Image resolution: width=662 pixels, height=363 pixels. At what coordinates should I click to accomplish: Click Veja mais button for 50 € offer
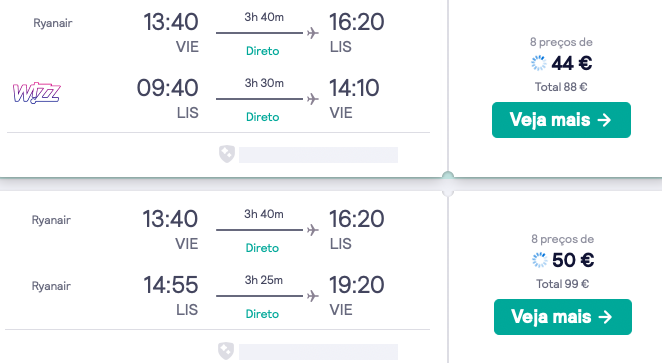563,317
